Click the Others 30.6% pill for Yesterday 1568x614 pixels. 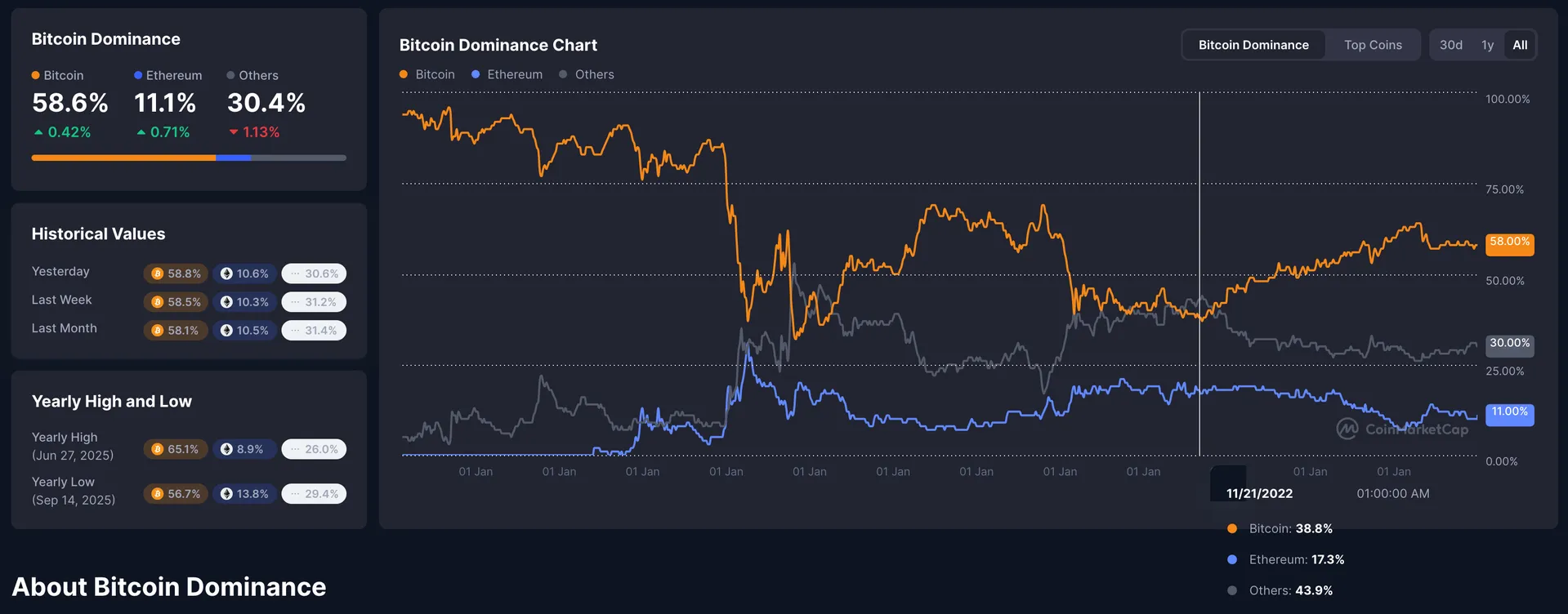coord(314,274)
